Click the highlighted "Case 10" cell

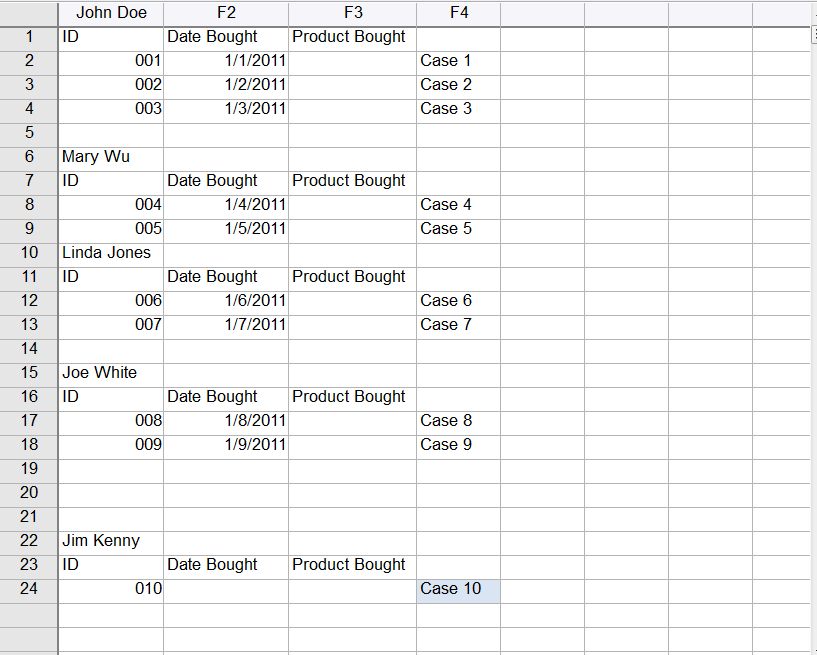point(458,589)
